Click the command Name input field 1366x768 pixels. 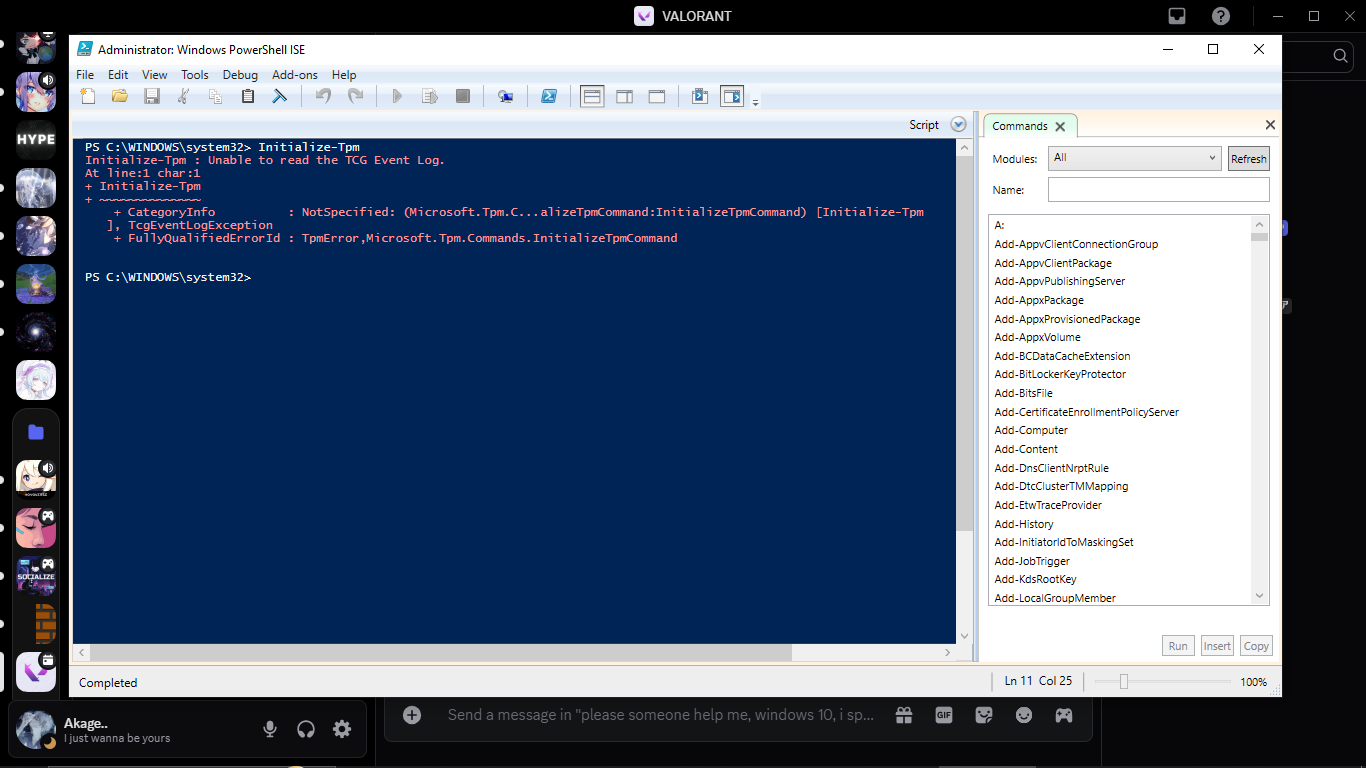tap(1158, 190)
